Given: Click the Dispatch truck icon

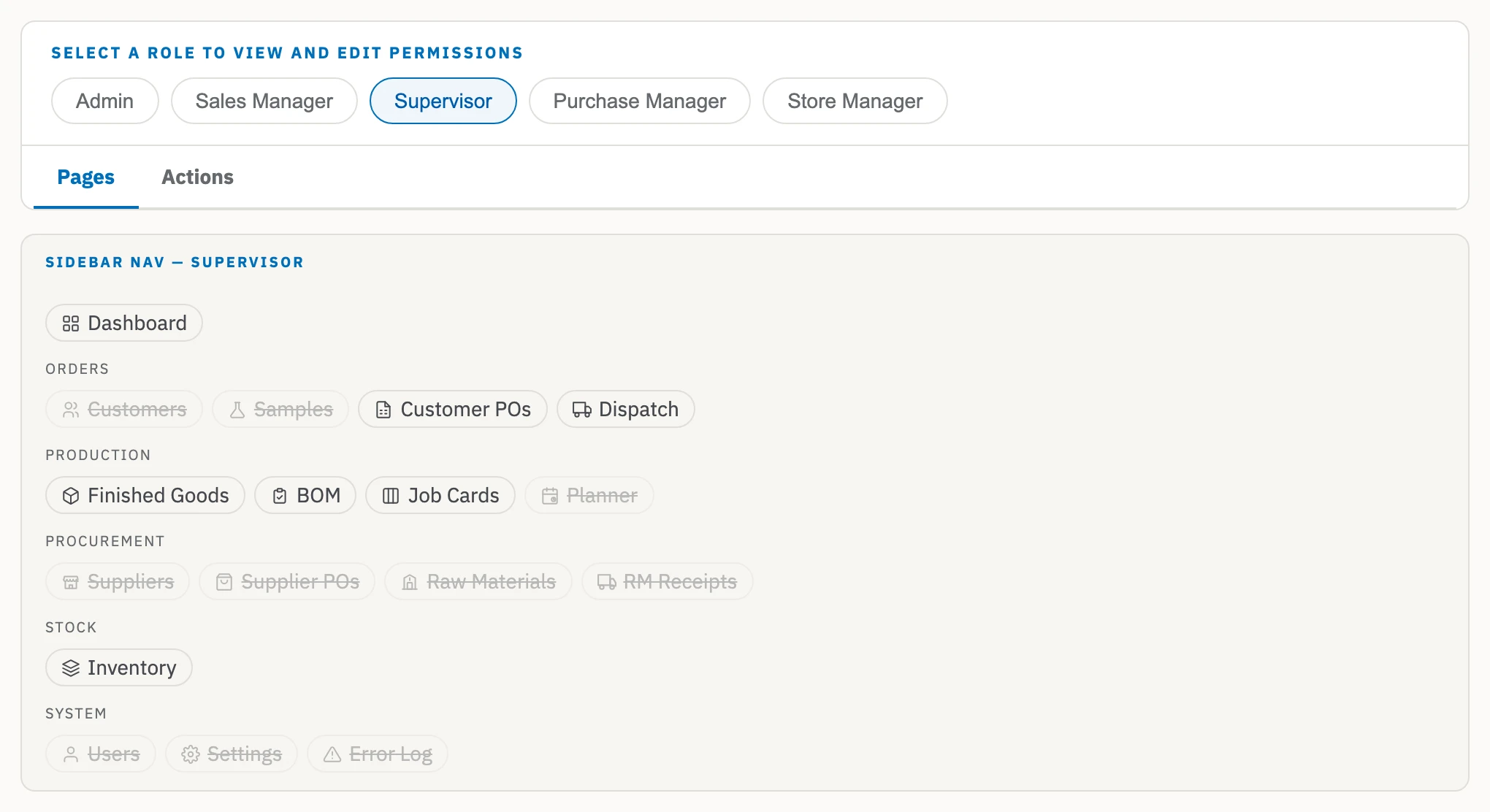Looking at the screenshot, I should (582, 410).
